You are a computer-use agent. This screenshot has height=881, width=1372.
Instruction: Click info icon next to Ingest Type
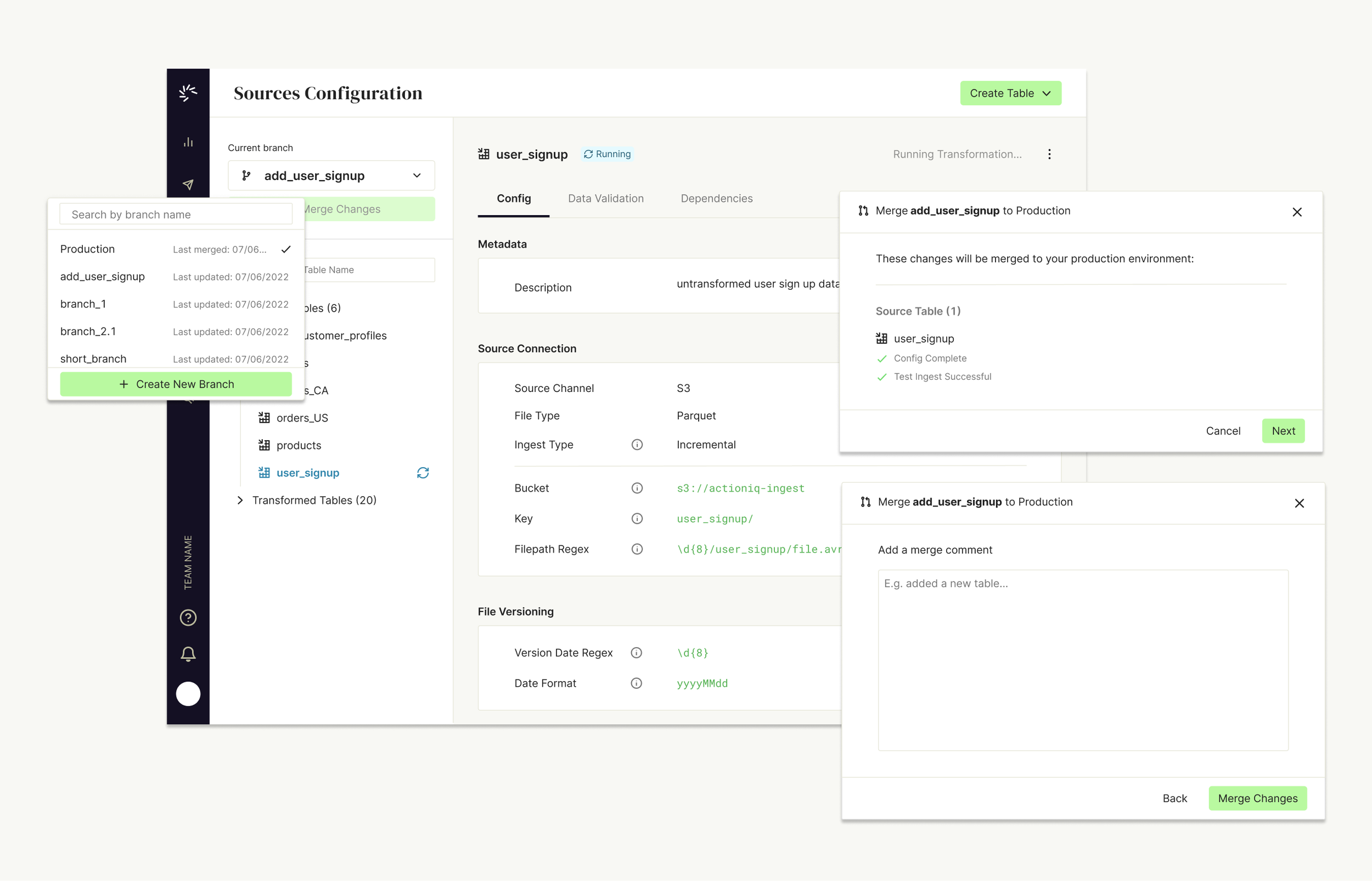coord(637,445)
